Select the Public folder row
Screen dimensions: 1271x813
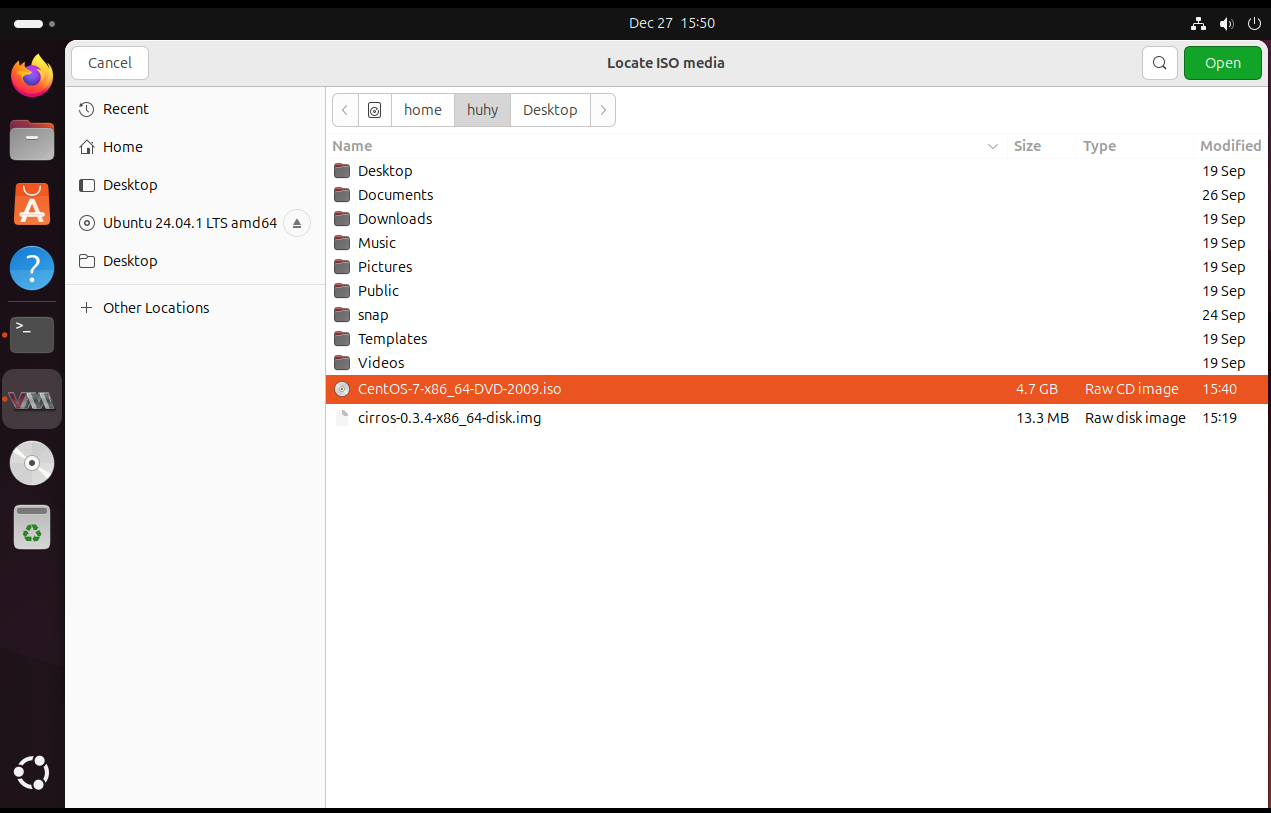(797, 291)
